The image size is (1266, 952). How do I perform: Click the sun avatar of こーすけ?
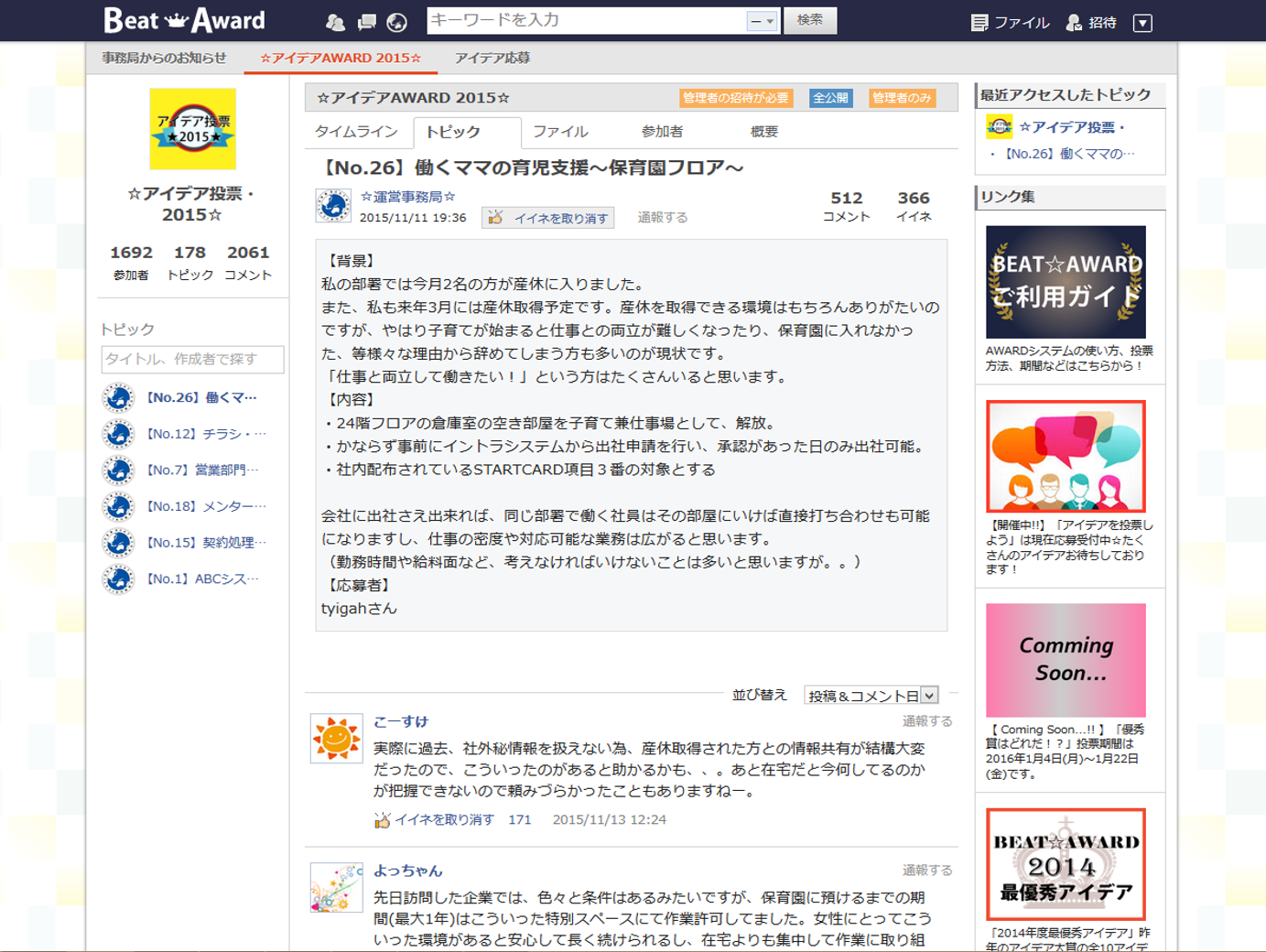[x=336, y=738]
